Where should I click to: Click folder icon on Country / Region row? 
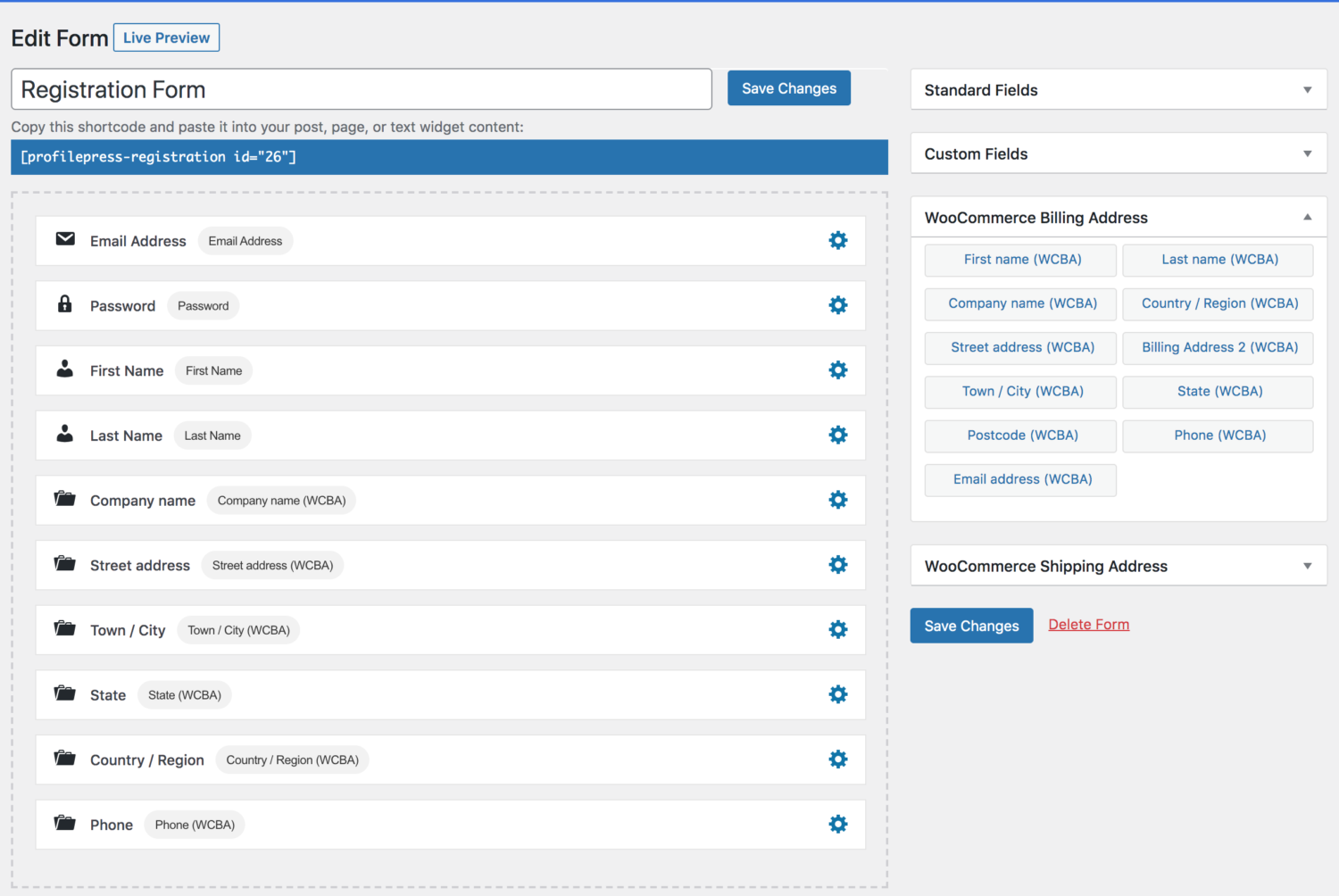click(65, 758)
